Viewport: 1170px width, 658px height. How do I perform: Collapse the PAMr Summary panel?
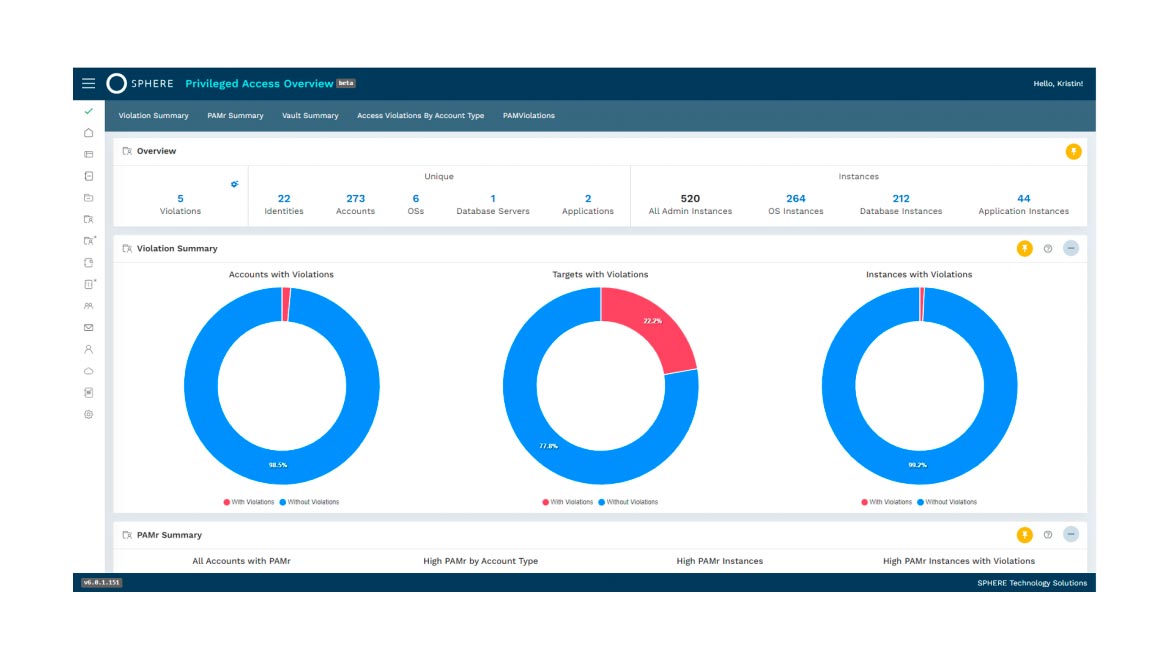1071,535
